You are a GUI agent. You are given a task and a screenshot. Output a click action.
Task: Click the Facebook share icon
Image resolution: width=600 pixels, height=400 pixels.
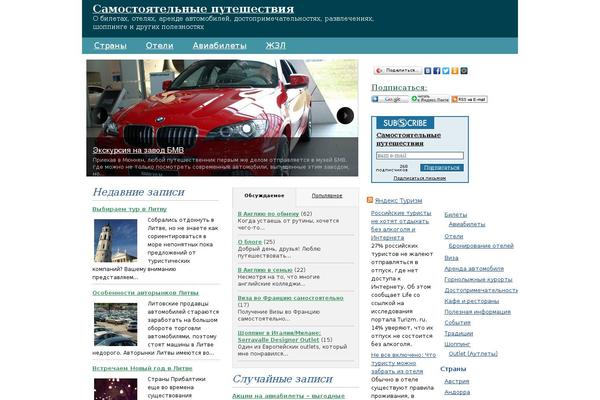[x=436, y=71]
